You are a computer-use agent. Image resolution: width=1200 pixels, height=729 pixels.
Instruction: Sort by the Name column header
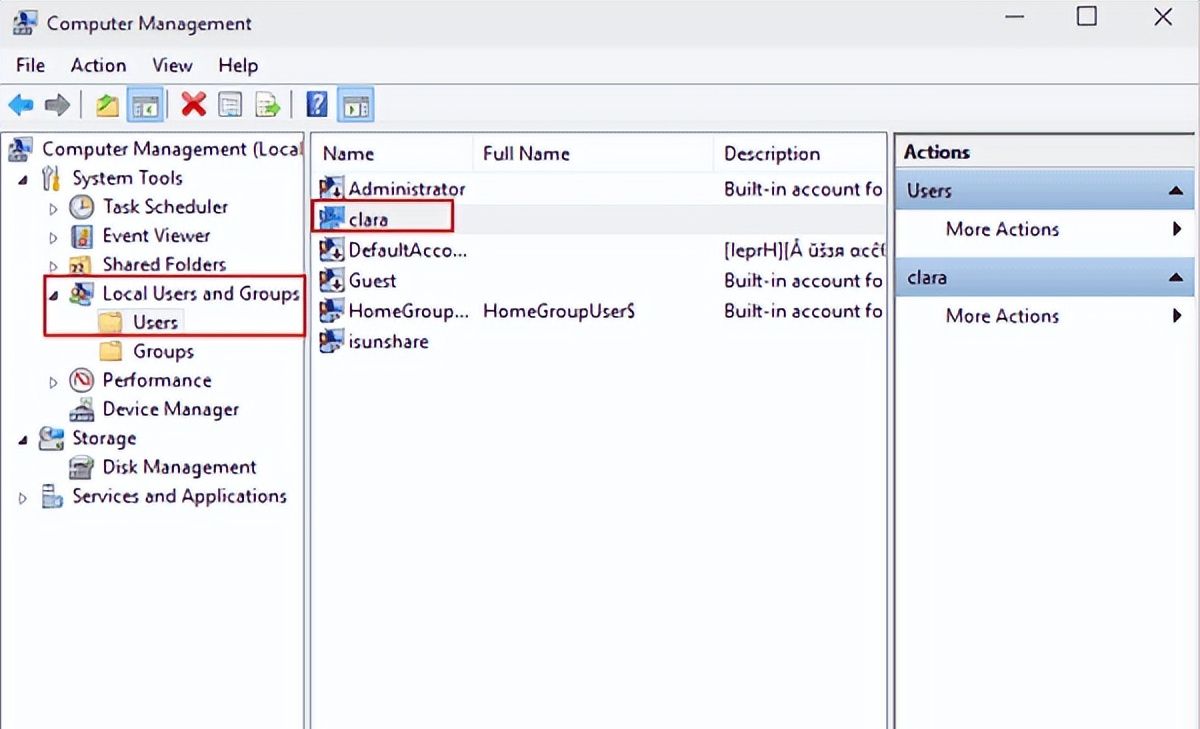(x=392, y=154)
